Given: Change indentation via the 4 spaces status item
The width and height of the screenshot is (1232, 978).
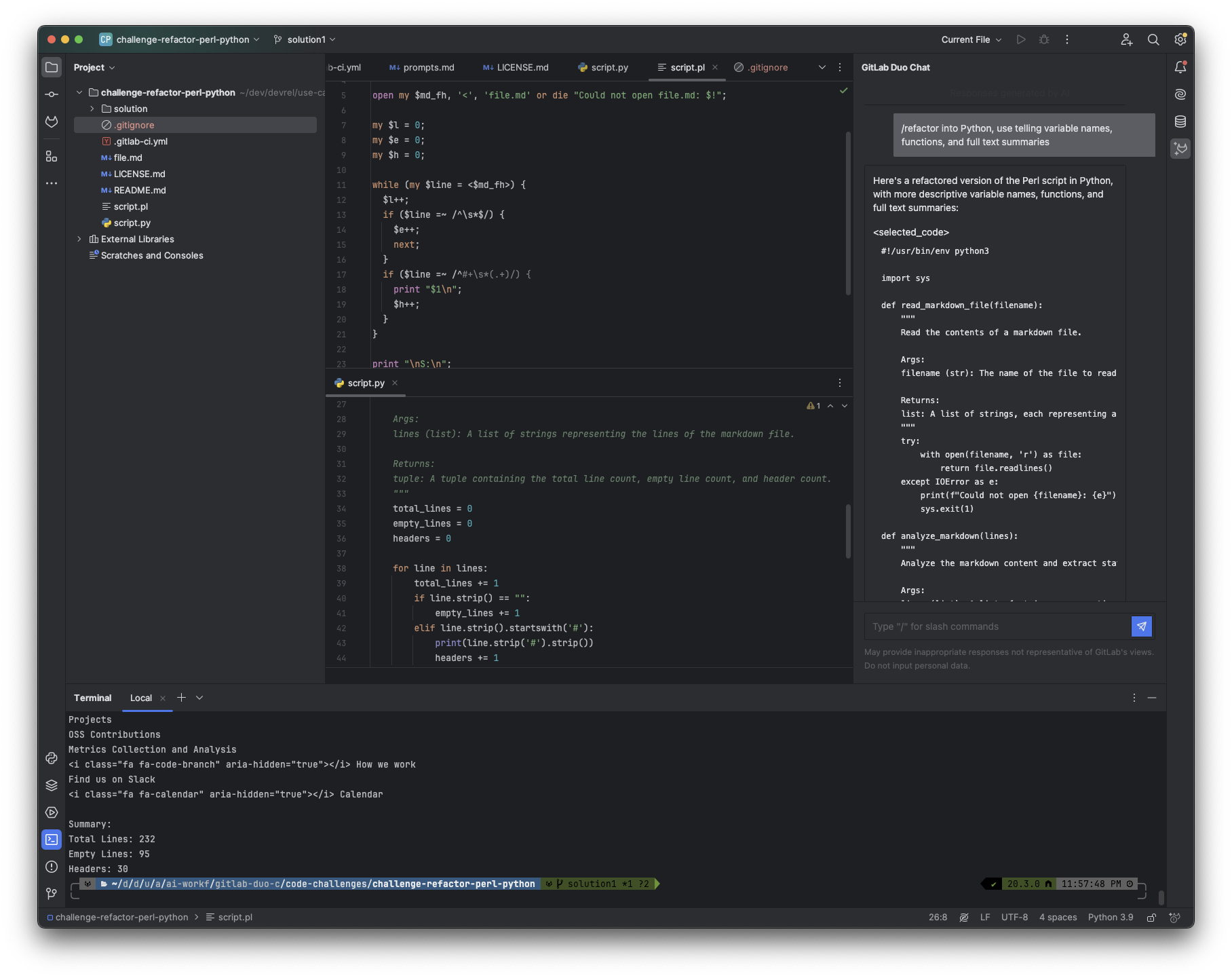Looking at the screenshot, I should coord(1057,917).
